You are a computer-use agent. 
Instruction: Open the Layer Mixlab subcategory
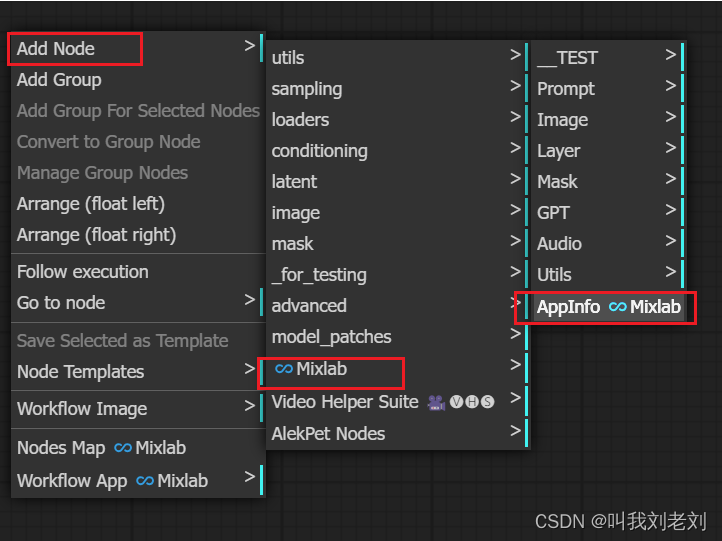click(607, 151)
